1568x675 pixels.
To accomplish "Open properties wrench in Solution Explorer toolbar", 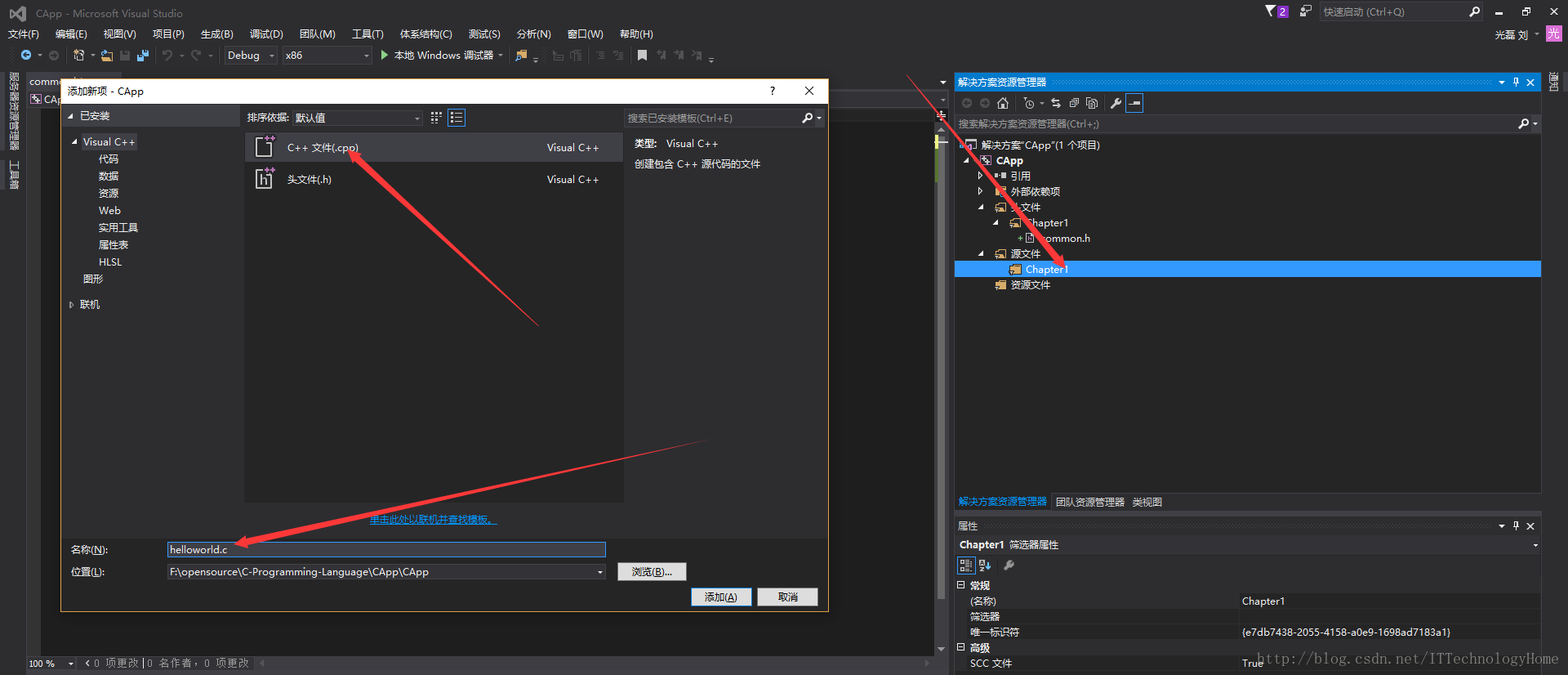I will point(1116,103).
